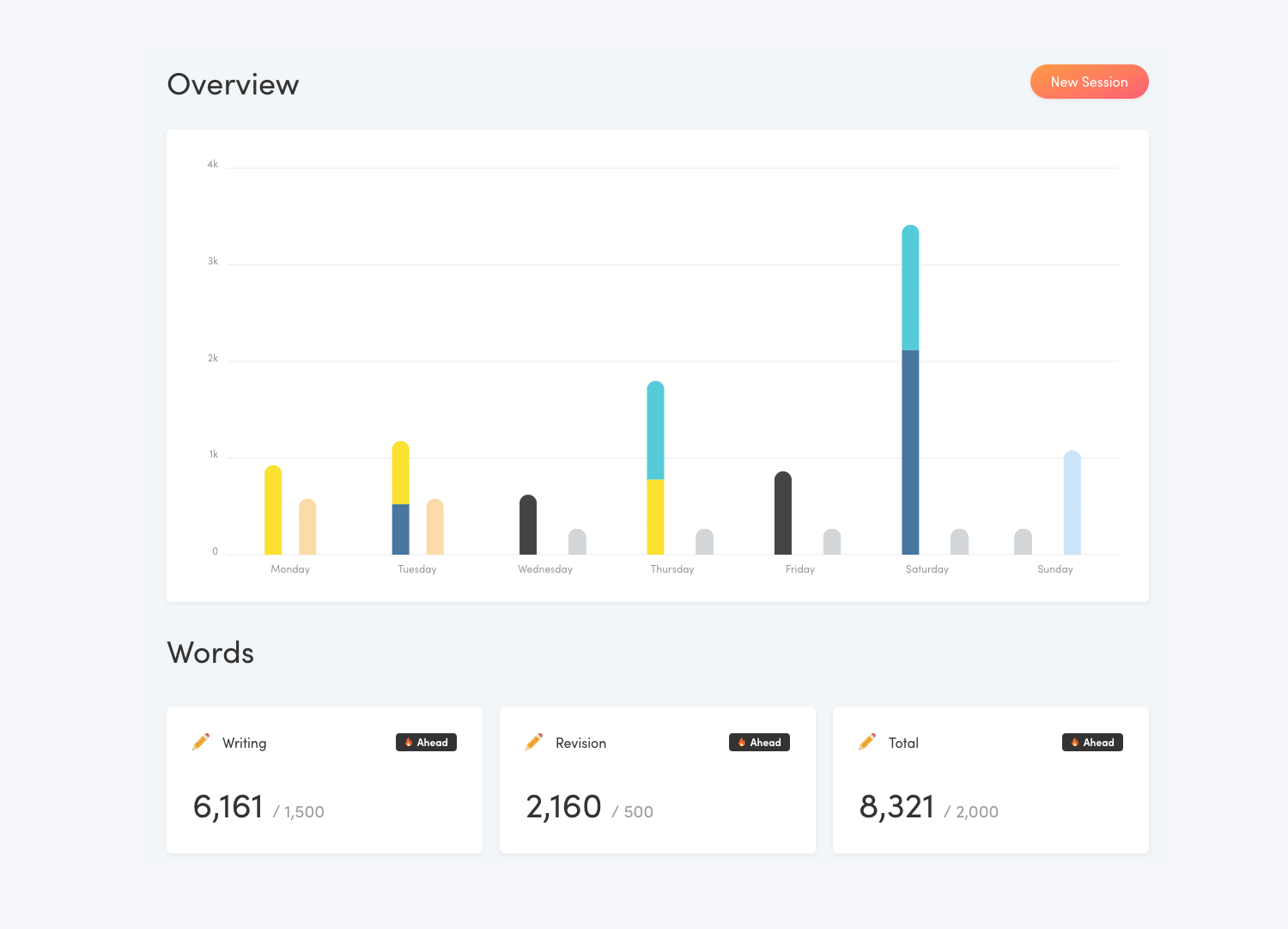Click the Overview heading
Image resolution: width=1288 pixels, height=929 pixels.
[x=234, y=84]
